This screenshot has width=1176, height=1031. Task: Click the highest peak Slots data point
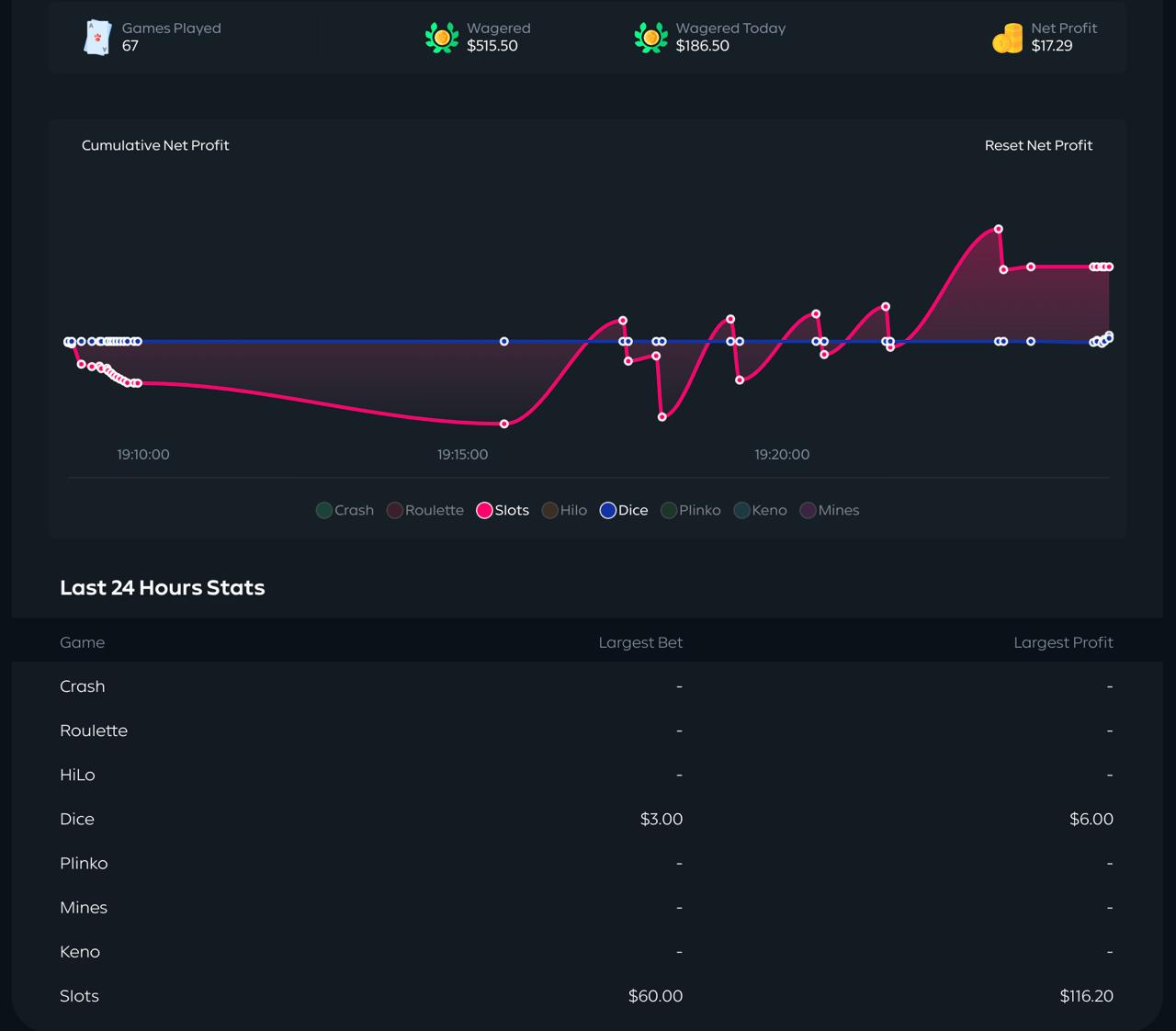(998, 229)
